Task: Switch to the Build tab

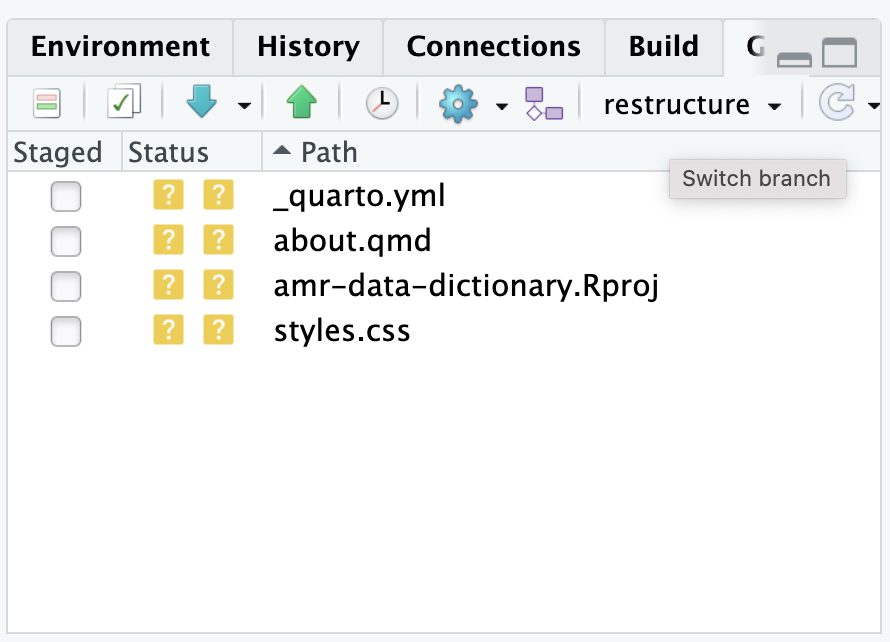Action: click(x=664, y=47)
